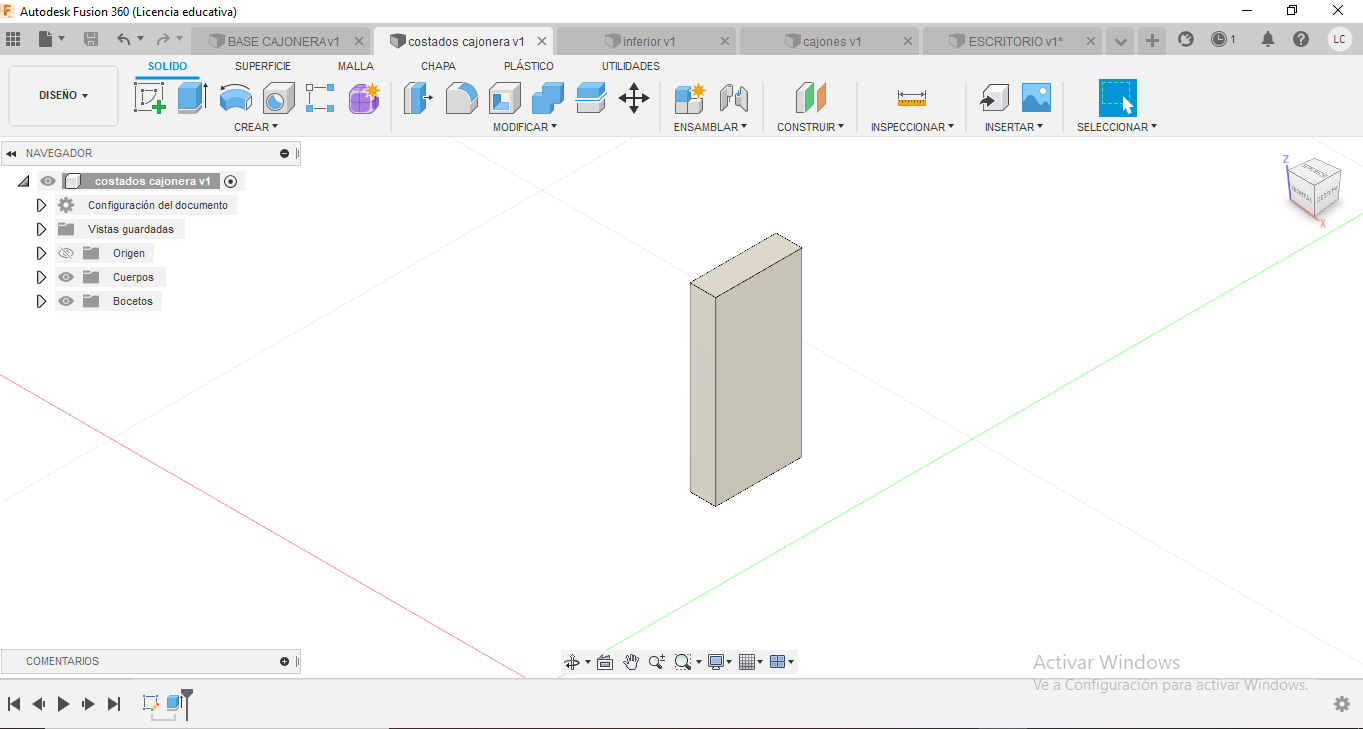Click the extrude feature in timeline
The image size is (1363, 729).
[174, 703]
